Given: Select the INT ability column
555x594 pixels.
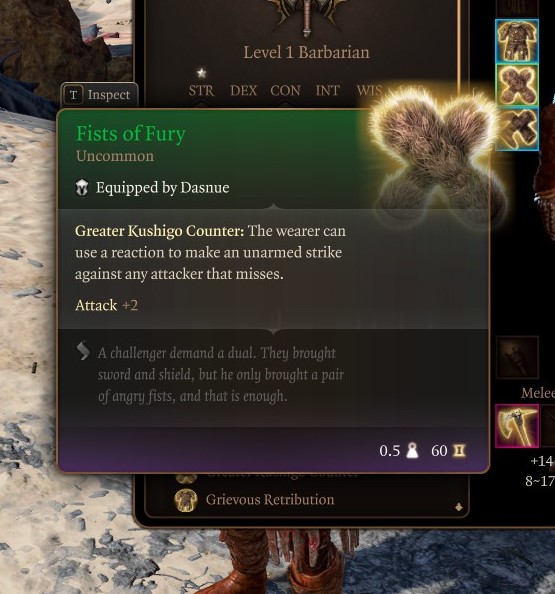Looking at the screenshot, I should 327,91.
